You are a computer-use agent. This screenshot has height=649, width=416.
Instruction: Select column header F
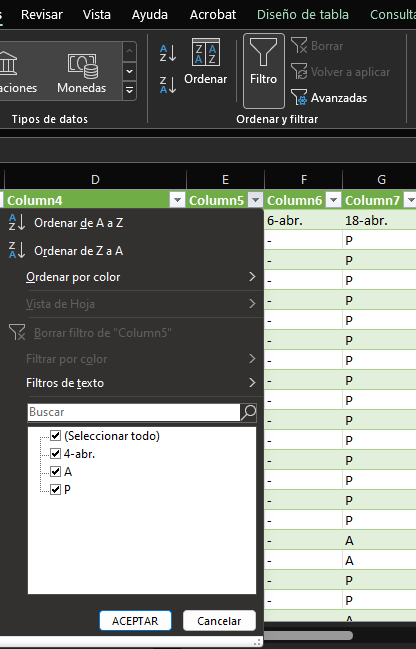(303, 180)
